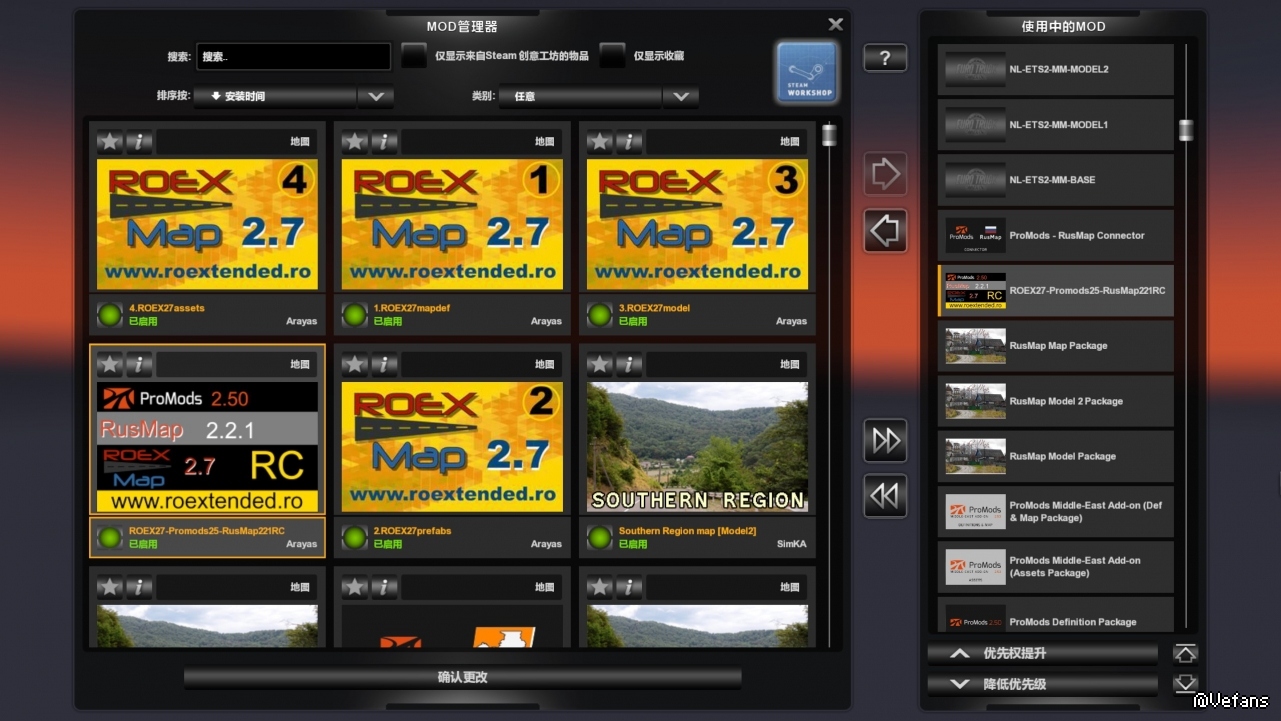Toggle the green status light of 4.ROEX27assets
The image size is (1281, 721).
tap(110, 315)
